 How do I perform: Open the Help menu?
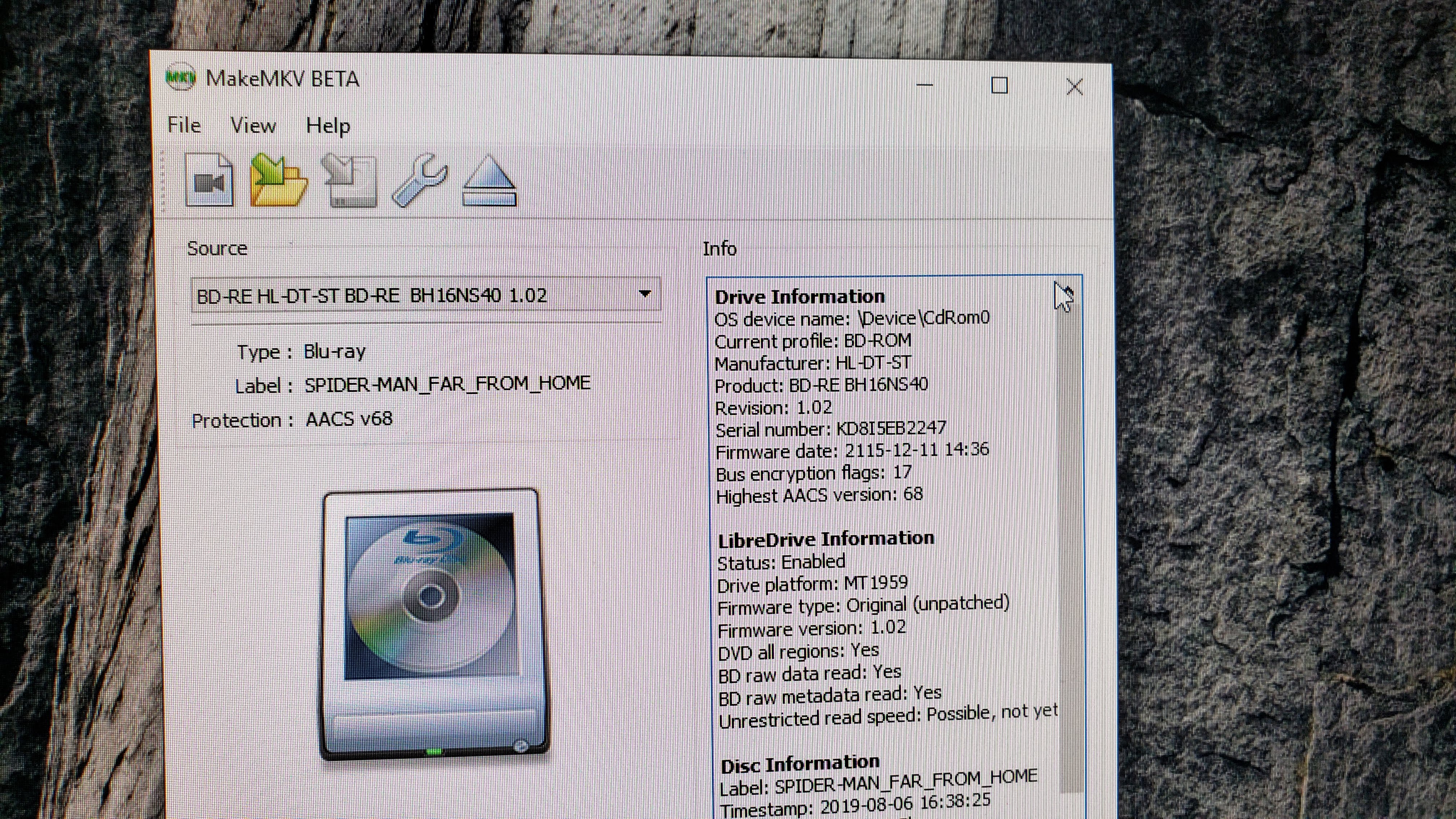(x=328, y=126)
